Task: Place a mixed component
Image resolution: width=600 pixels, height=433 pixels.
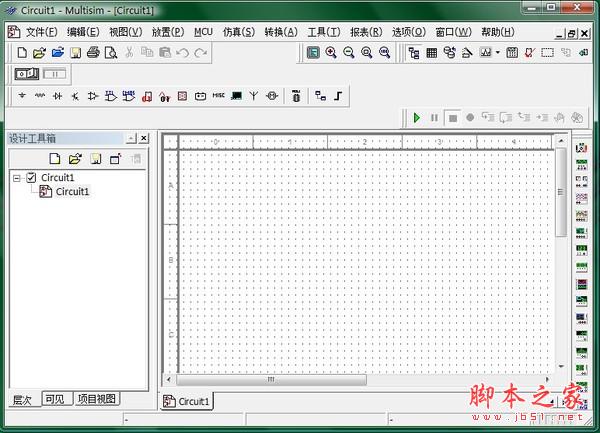Action: point(147,96)
